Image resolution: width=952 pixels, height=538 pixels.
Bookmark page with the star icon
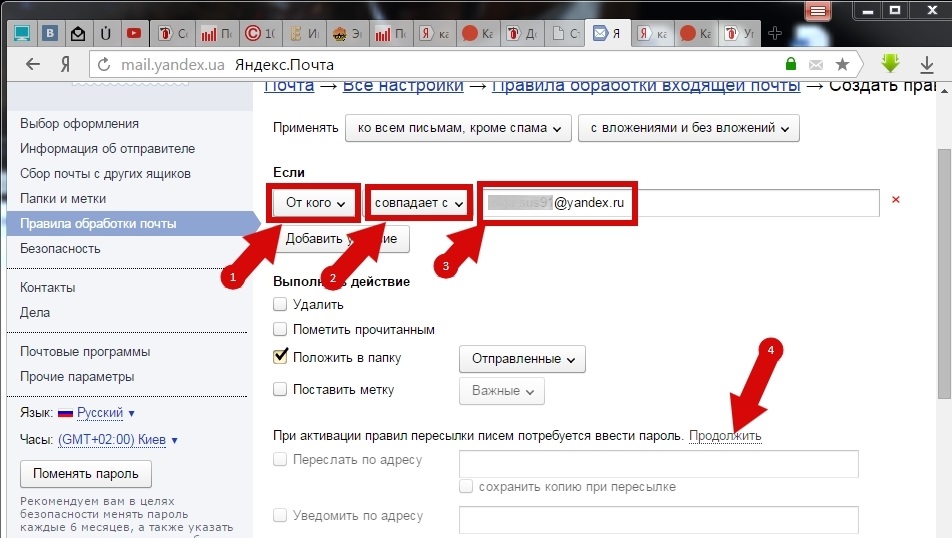click(x=842, y=64)
